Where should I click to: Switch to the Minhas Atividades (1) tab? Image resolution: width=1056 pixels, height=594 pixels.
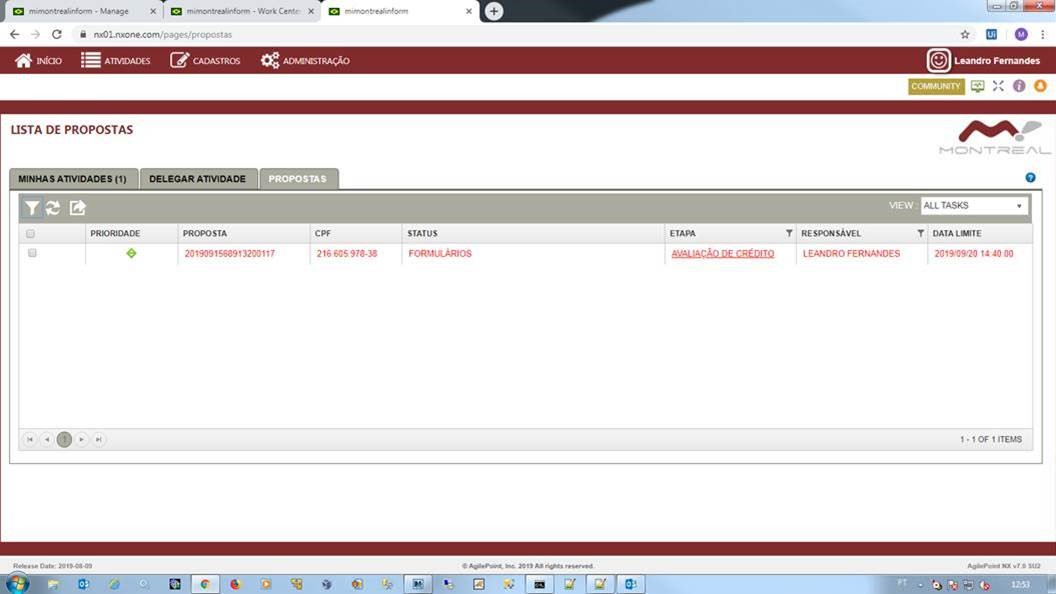pyautogui.click(x=72, y=179)
